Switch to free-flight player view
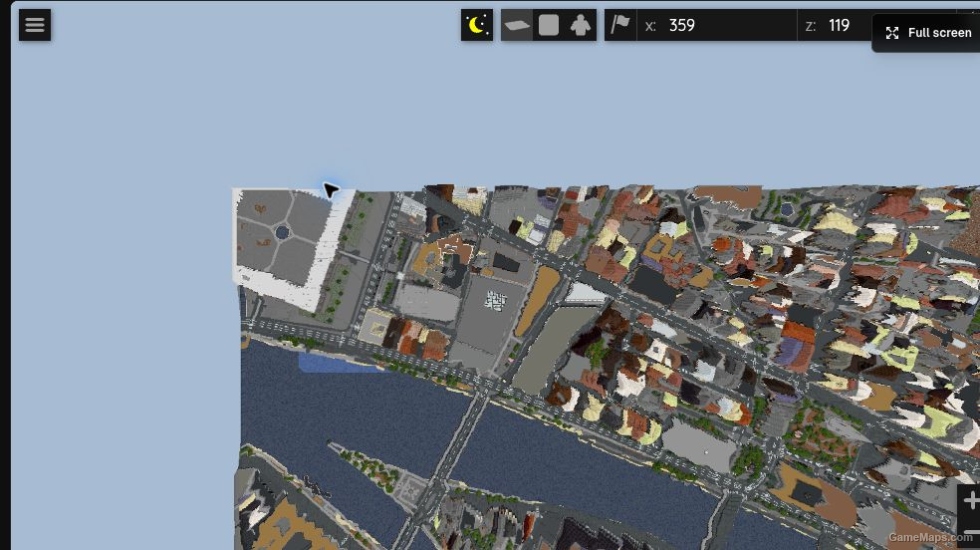This screenshot has width=980, height=550. 581,25
